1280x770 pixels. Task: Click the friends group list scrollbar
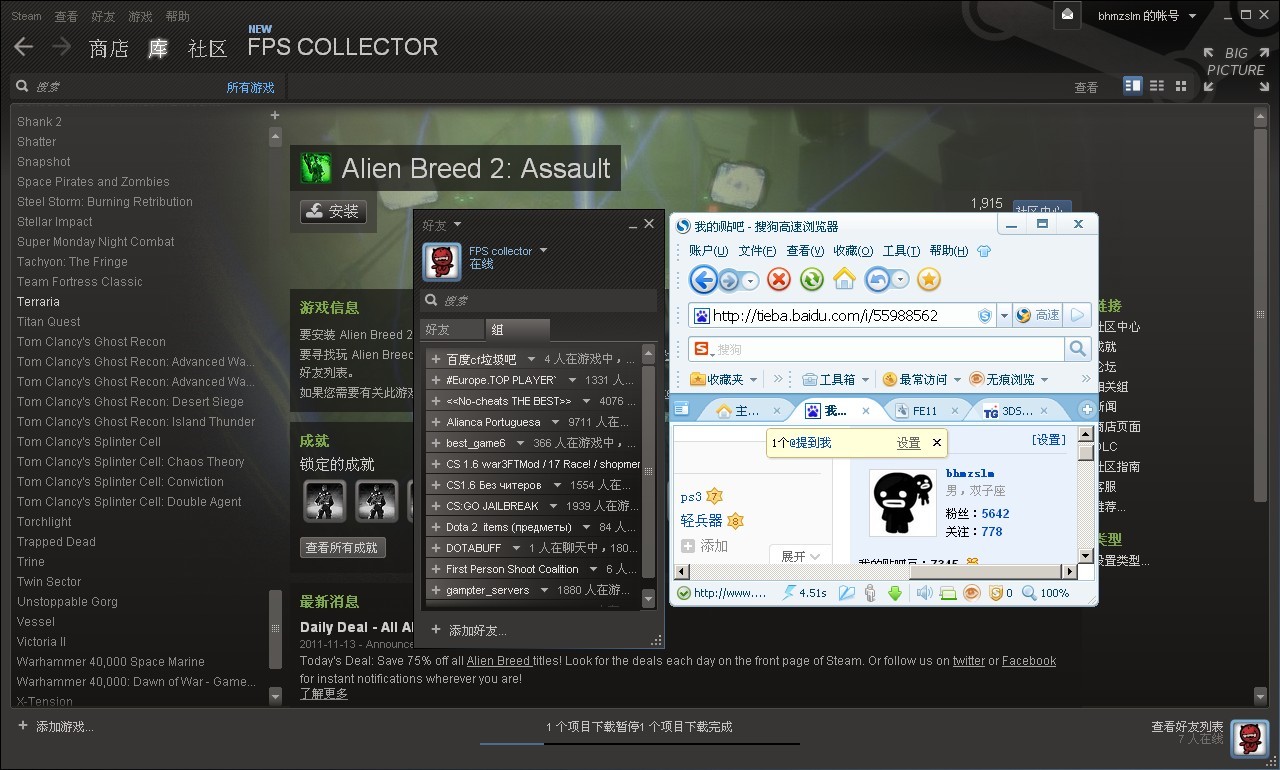coord(648,469)
